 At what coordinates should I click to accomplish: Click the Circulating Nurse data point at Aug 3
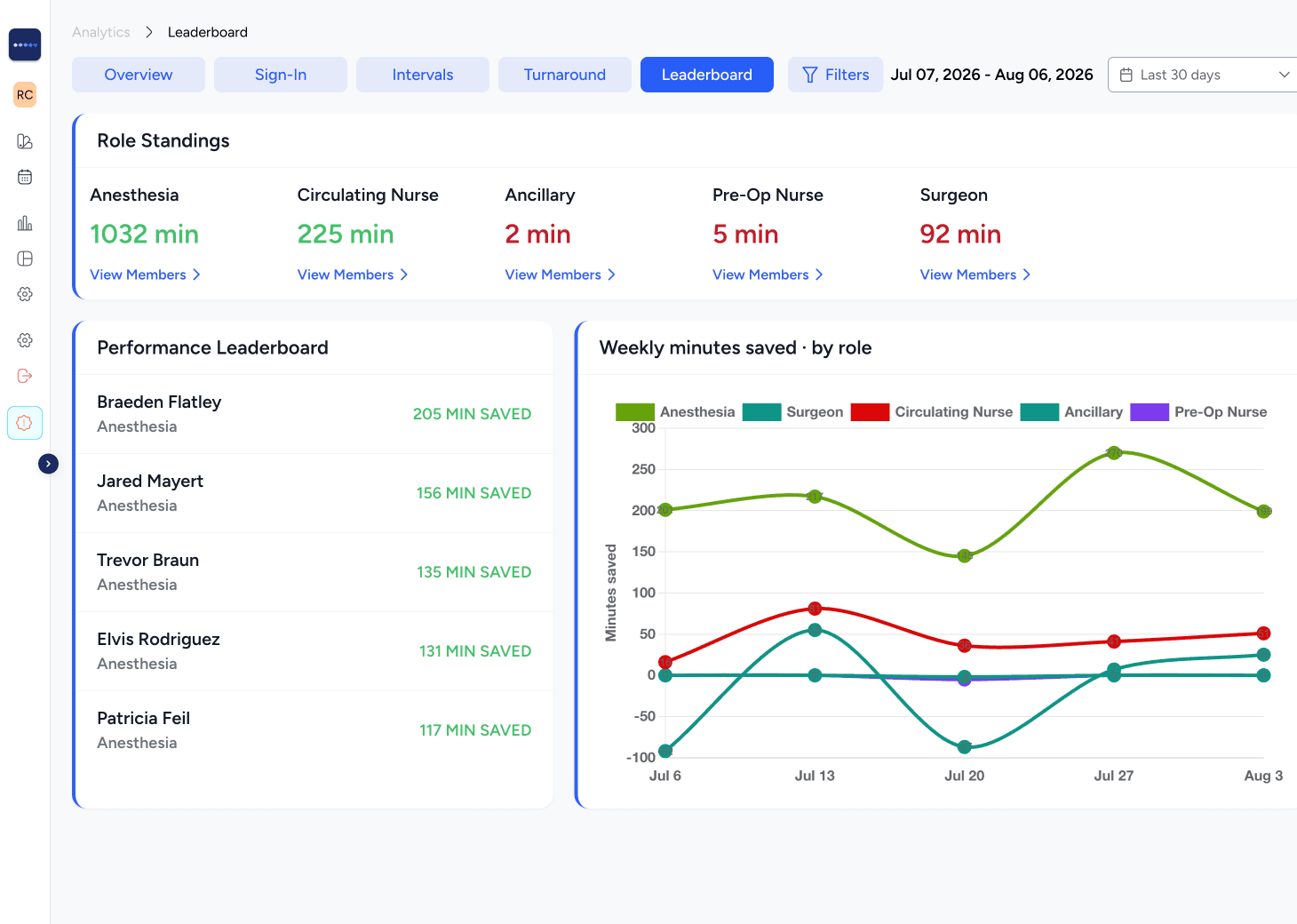[x=1263, y=633]
